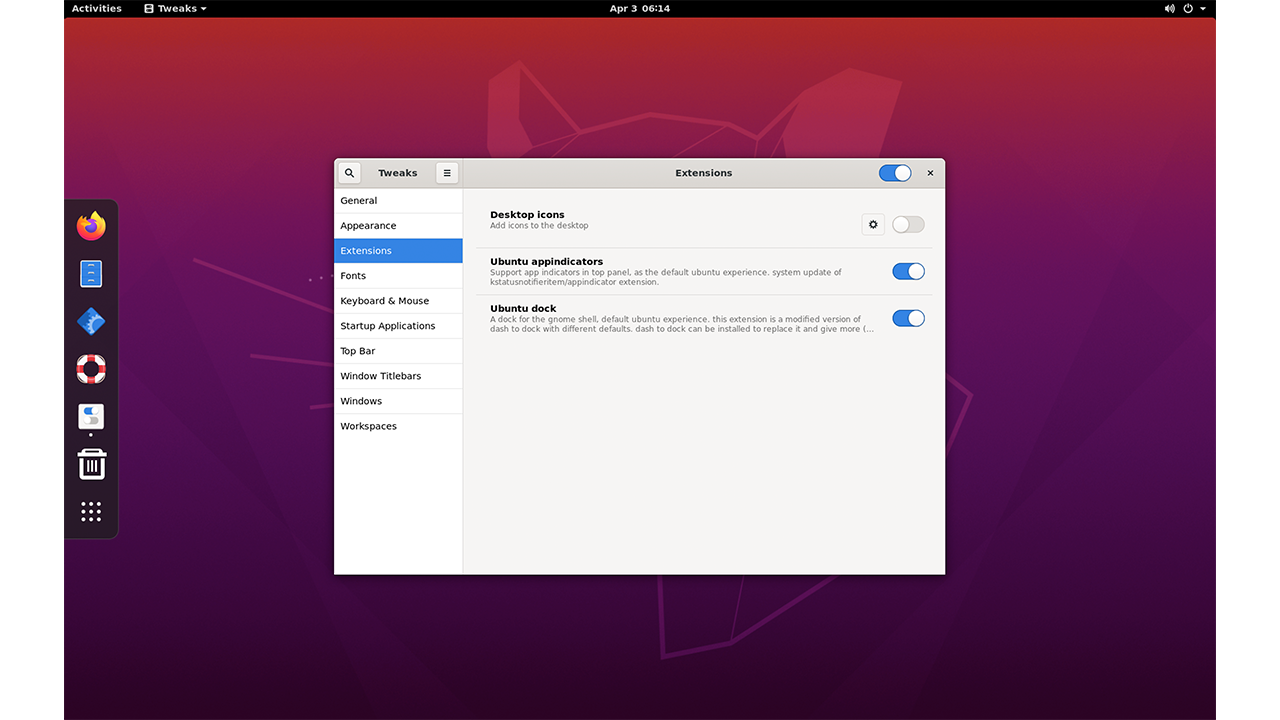Expand the Tweaks app menu in top bar

176,8
